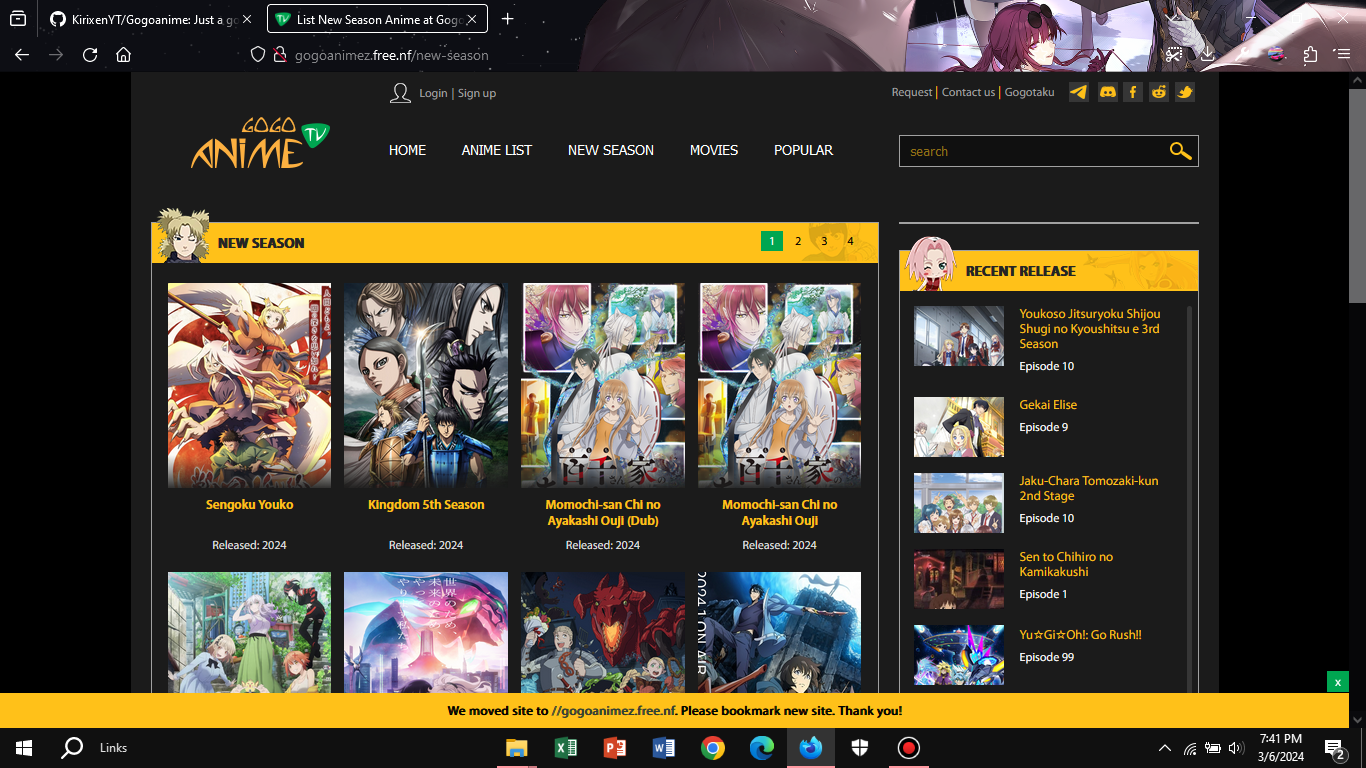The height and width of the screenshot is (768, 1366).
Task: Open the Telegram social icon
Action: pyautogui.click(x=1079, y=92)
